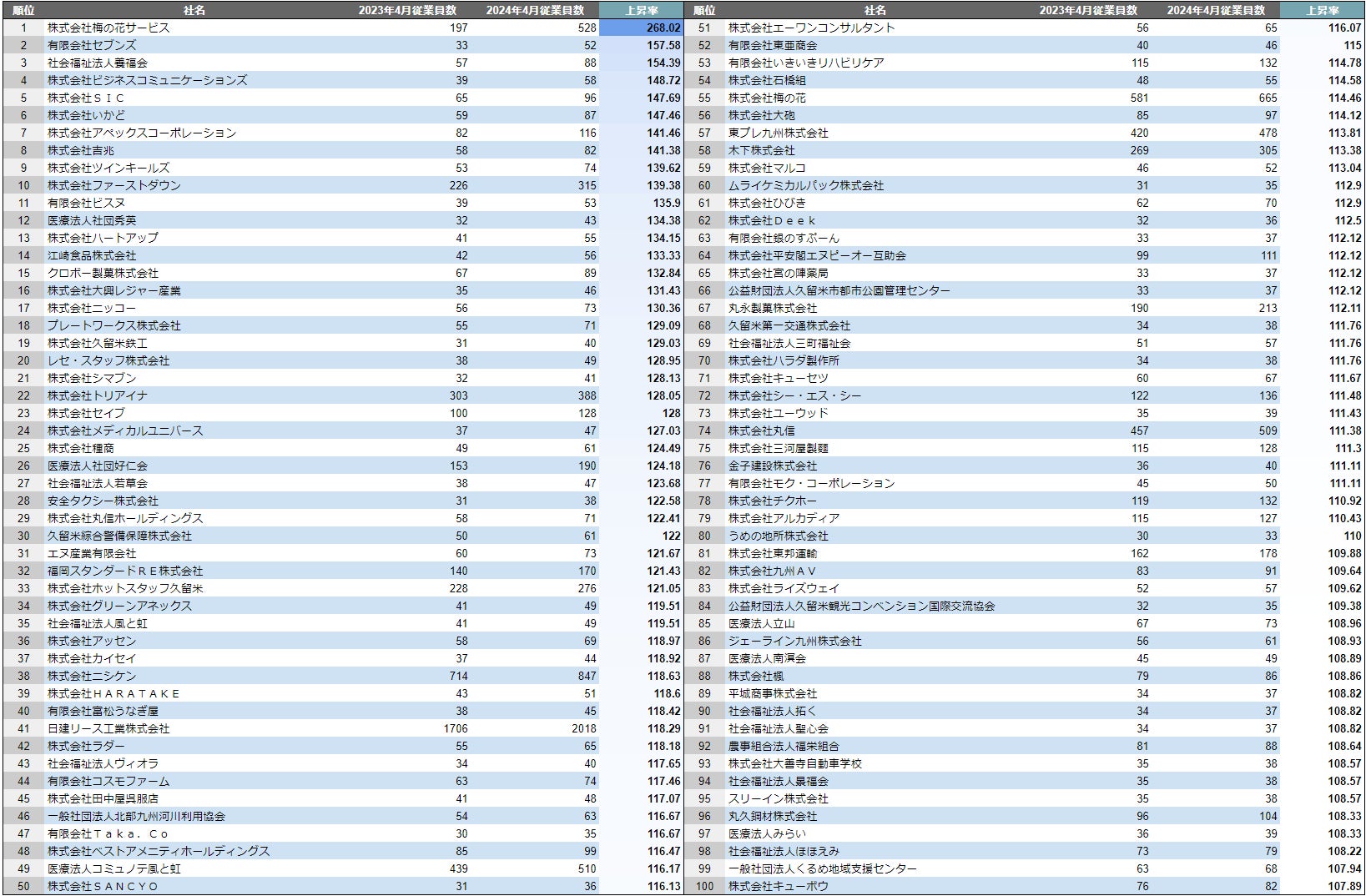
Task: Select the name 株式会社シー・エス・シー
Action: [795, 395]
